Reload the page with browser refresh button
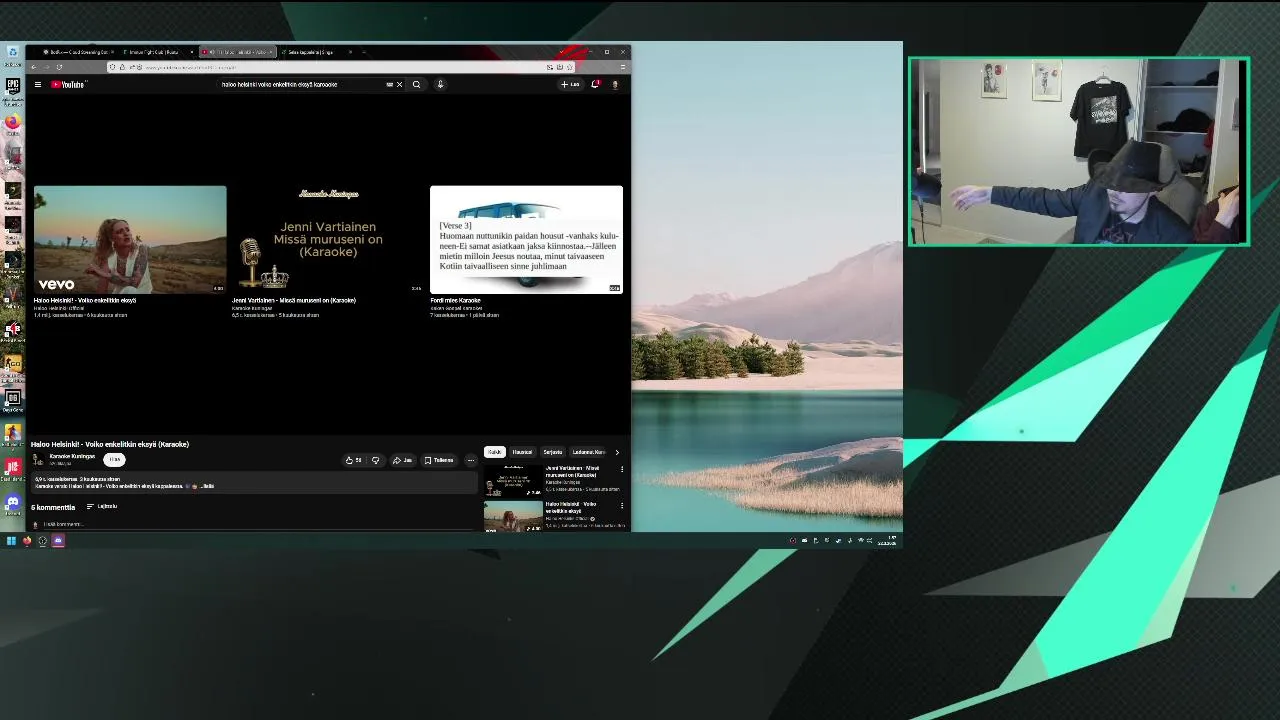The height and width of the screenshot is (720, 1280). 59,67
